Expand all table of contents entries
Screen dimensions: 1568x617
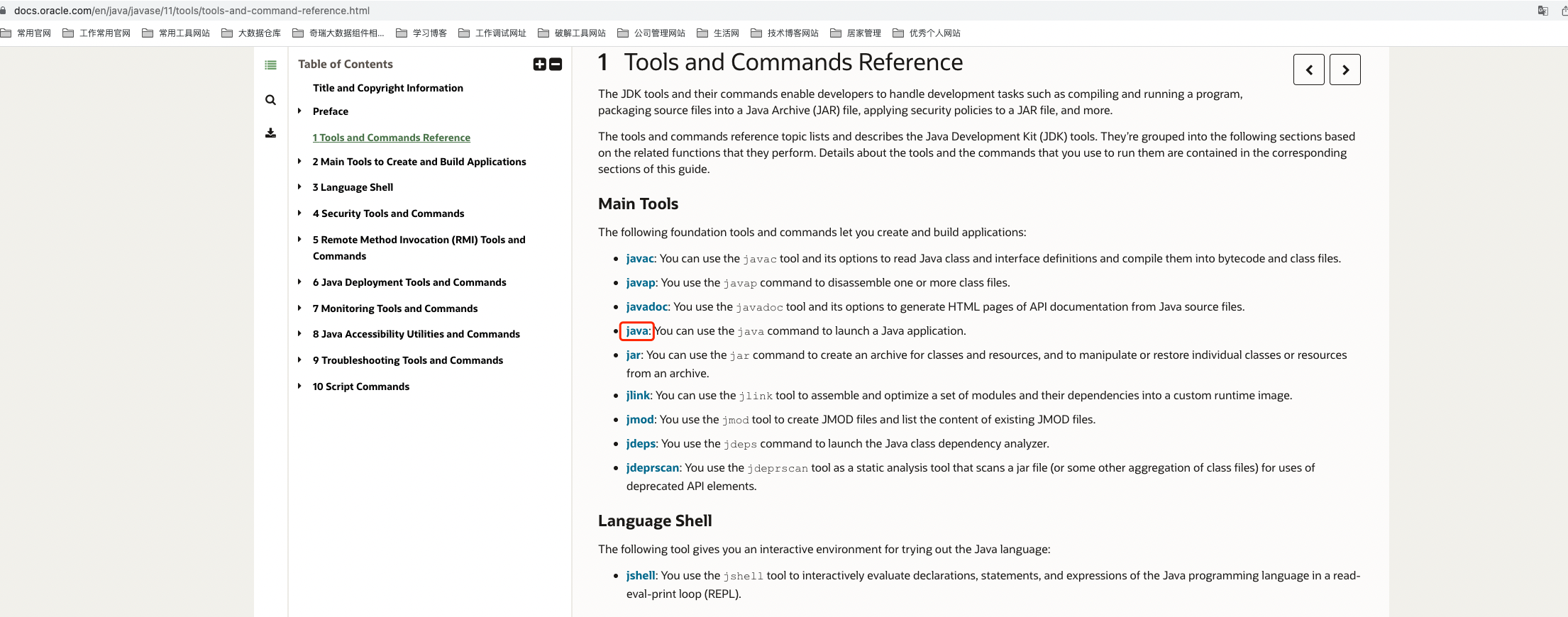tap(540, 65)
